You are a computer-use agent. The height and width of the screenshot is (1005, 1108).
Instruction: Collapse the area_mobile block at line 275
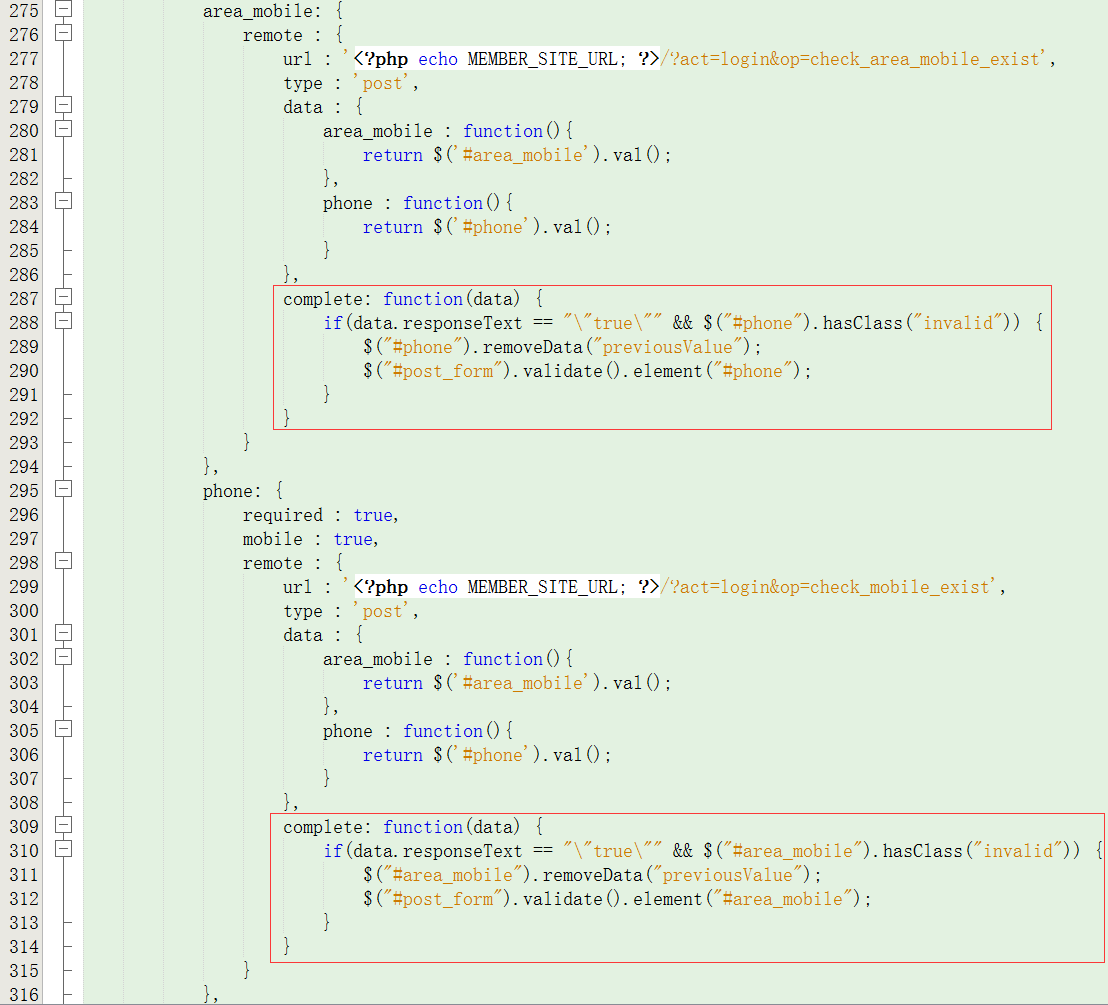[64, 11]
